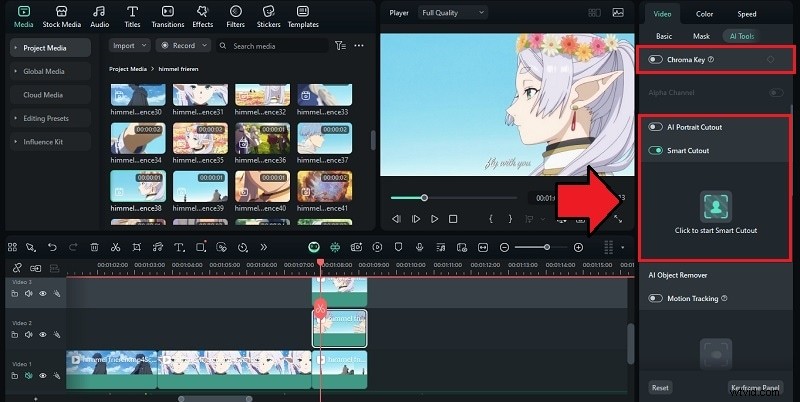This screenshot has height=402, width=800.
Task: Click the layout grid icon in timeline toolbar
Action: 12,247
